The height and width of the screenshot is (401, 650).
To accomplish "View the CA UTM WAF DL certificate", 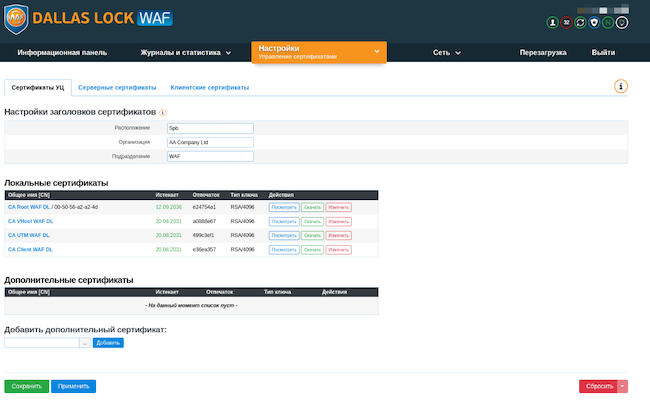I will 284,236.
